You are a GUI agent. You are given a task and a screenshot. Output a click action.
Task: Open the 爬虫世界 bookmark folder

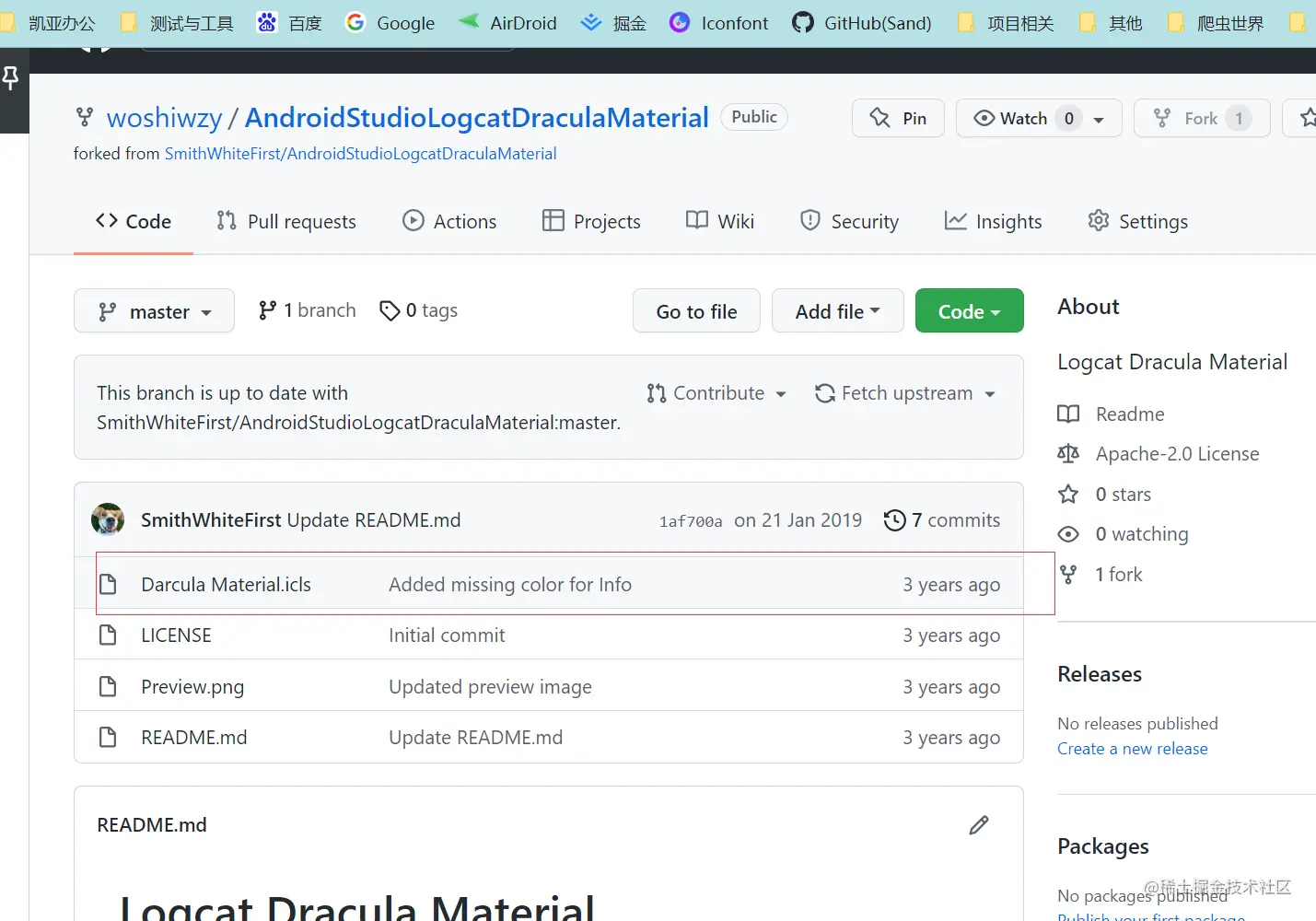[1216, 23]
